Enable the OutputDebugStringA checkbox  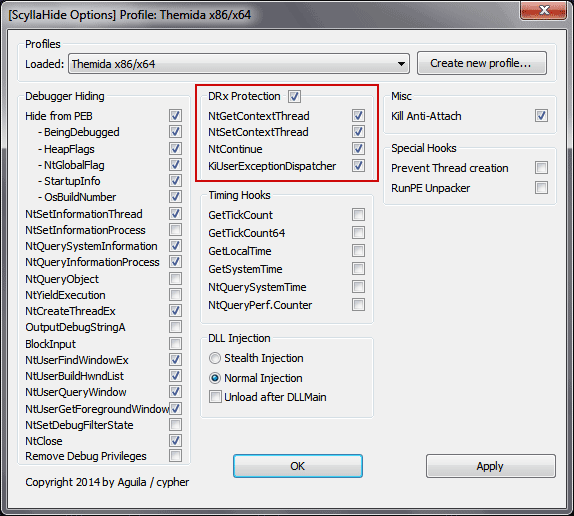tap(175, 327)
